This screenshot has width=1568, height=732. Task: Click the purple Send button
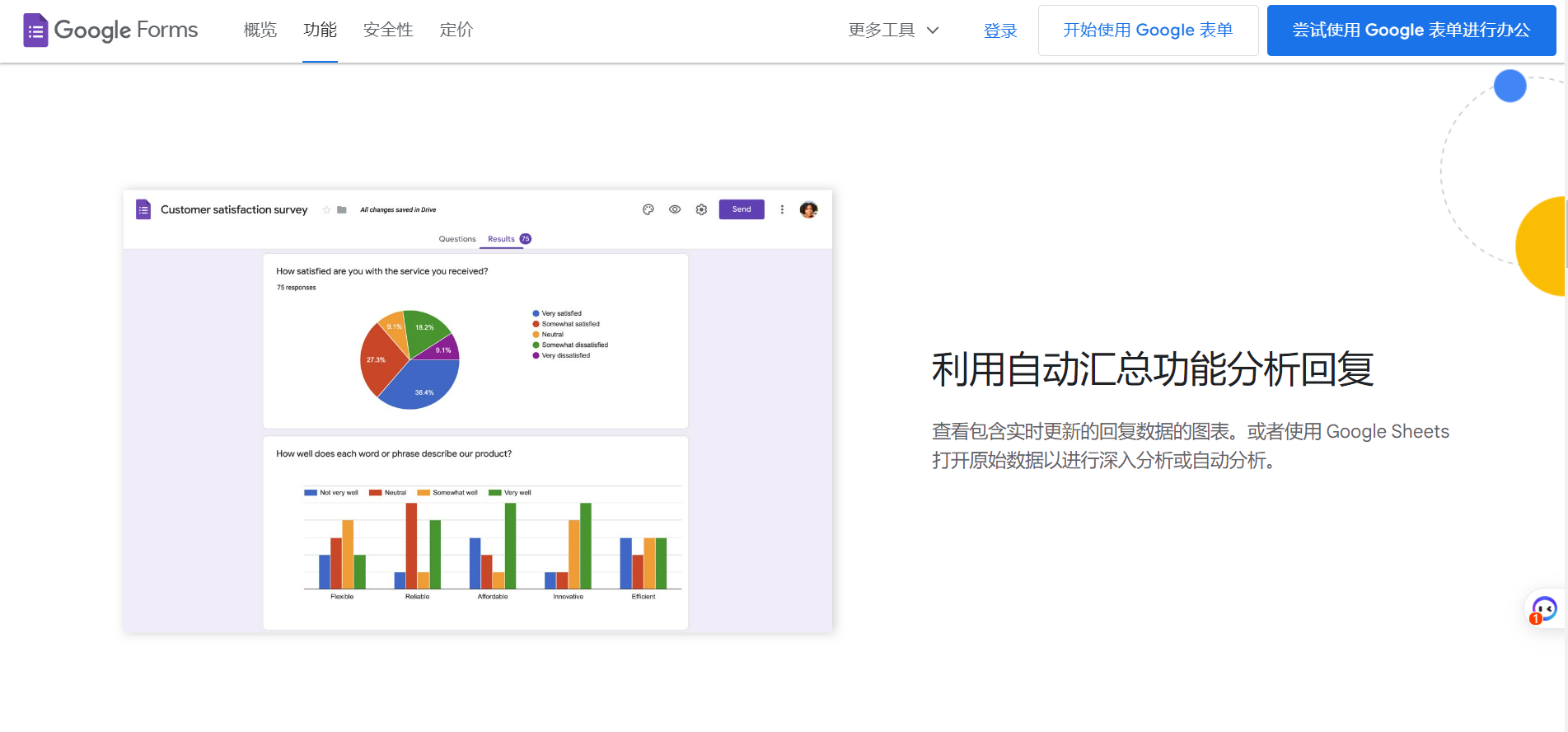(742, 209)
